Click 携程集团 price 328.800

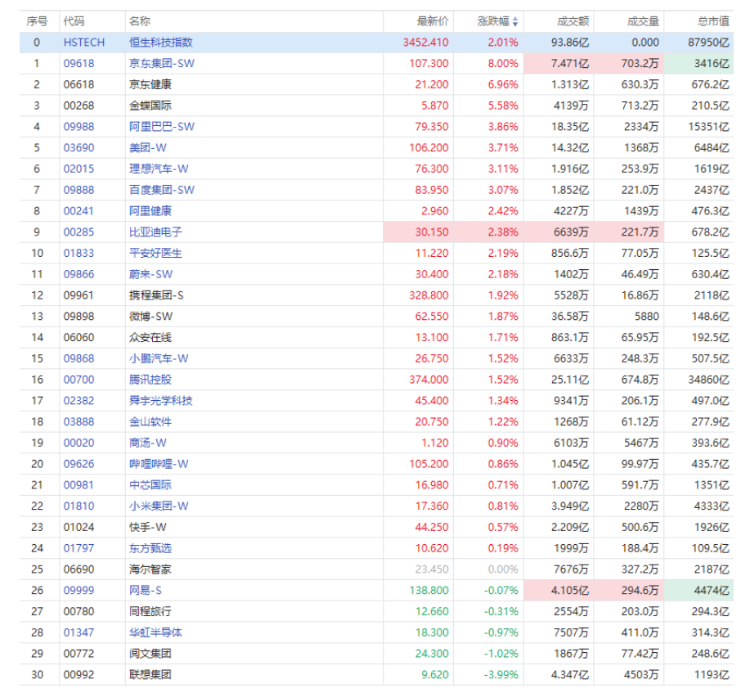429,295
